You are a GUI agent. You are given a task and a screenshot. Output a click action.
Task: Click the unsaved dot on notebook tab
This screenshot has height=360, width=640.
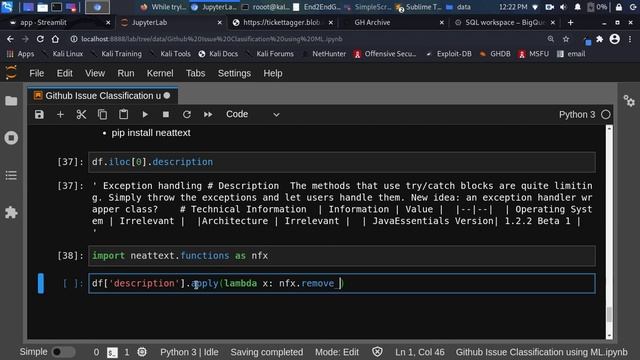(x=167, y=96)
